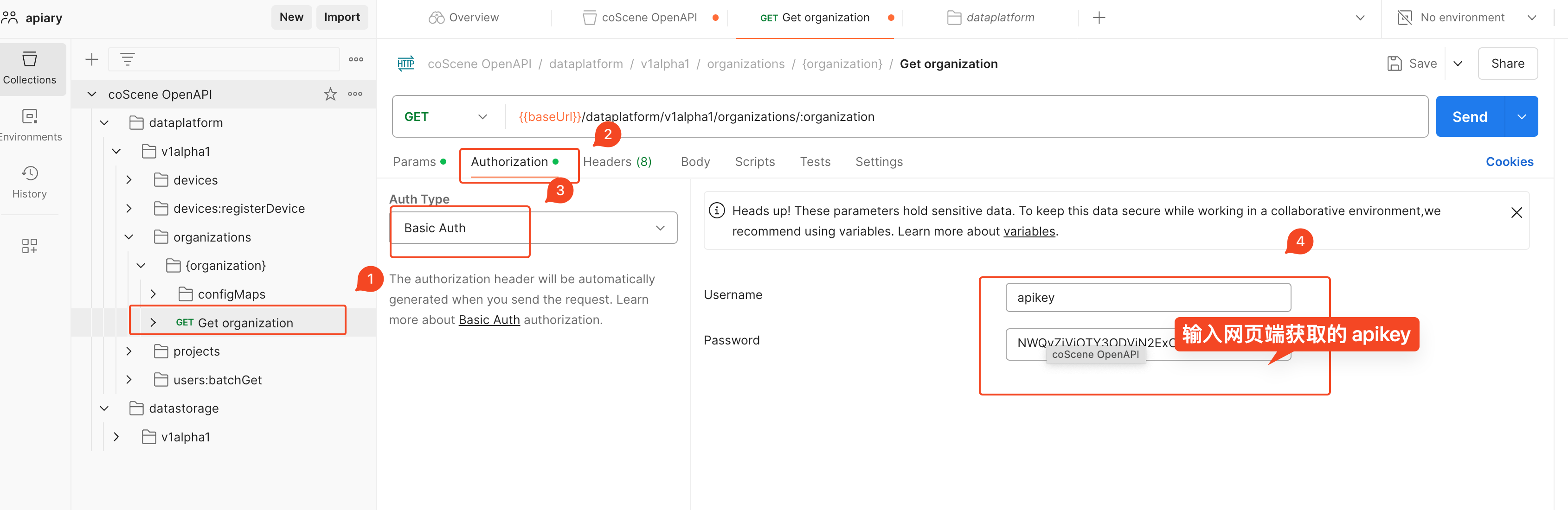Open the Auth Type dropdown

coord(533,227)
